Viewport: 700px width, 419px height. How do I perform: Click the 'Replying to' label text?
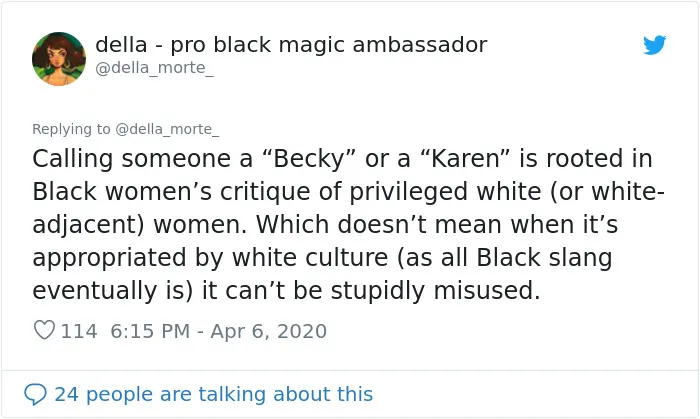tap(71, 129)
